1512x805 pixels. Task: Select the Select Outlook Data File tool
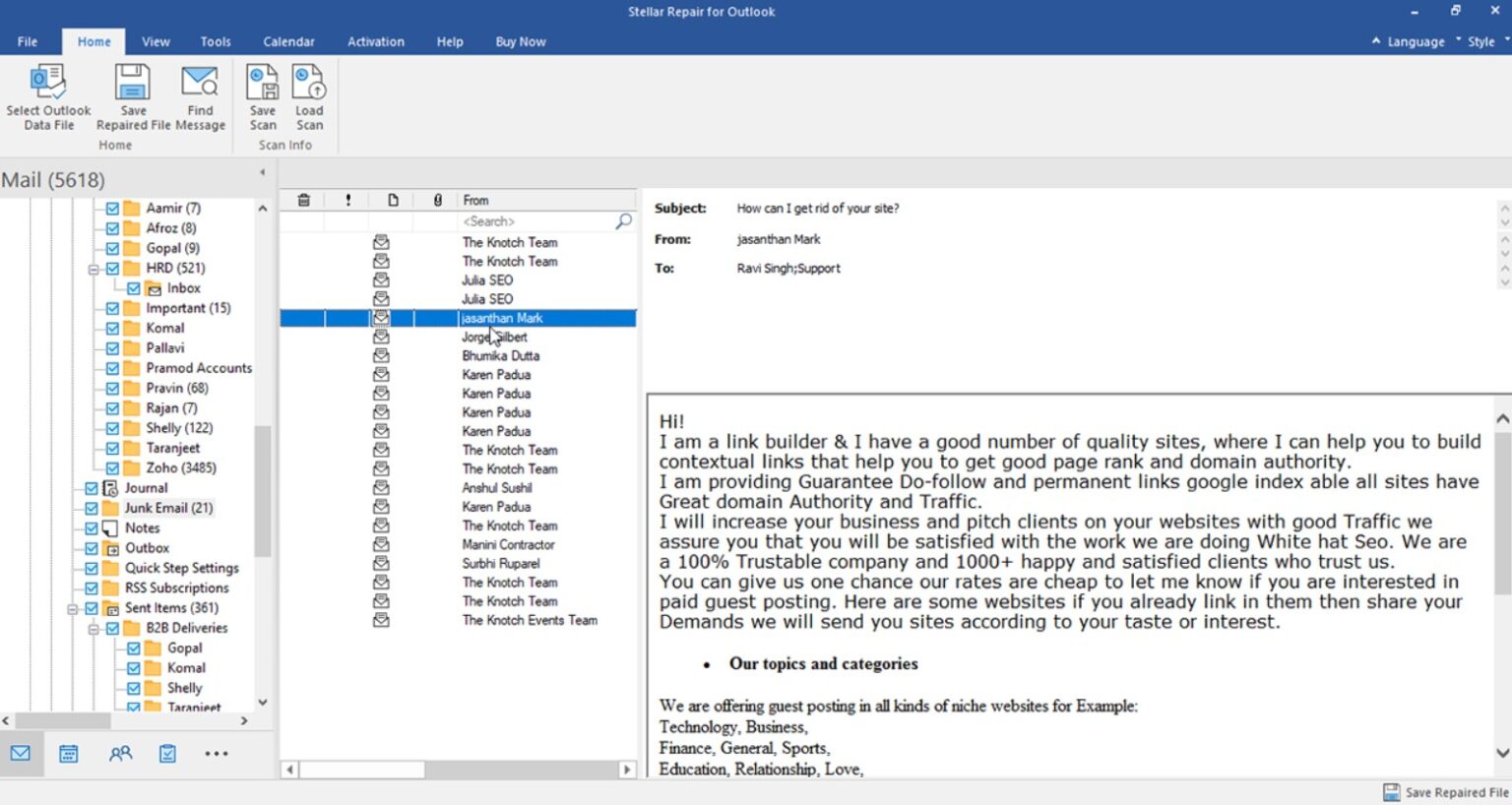47,95
